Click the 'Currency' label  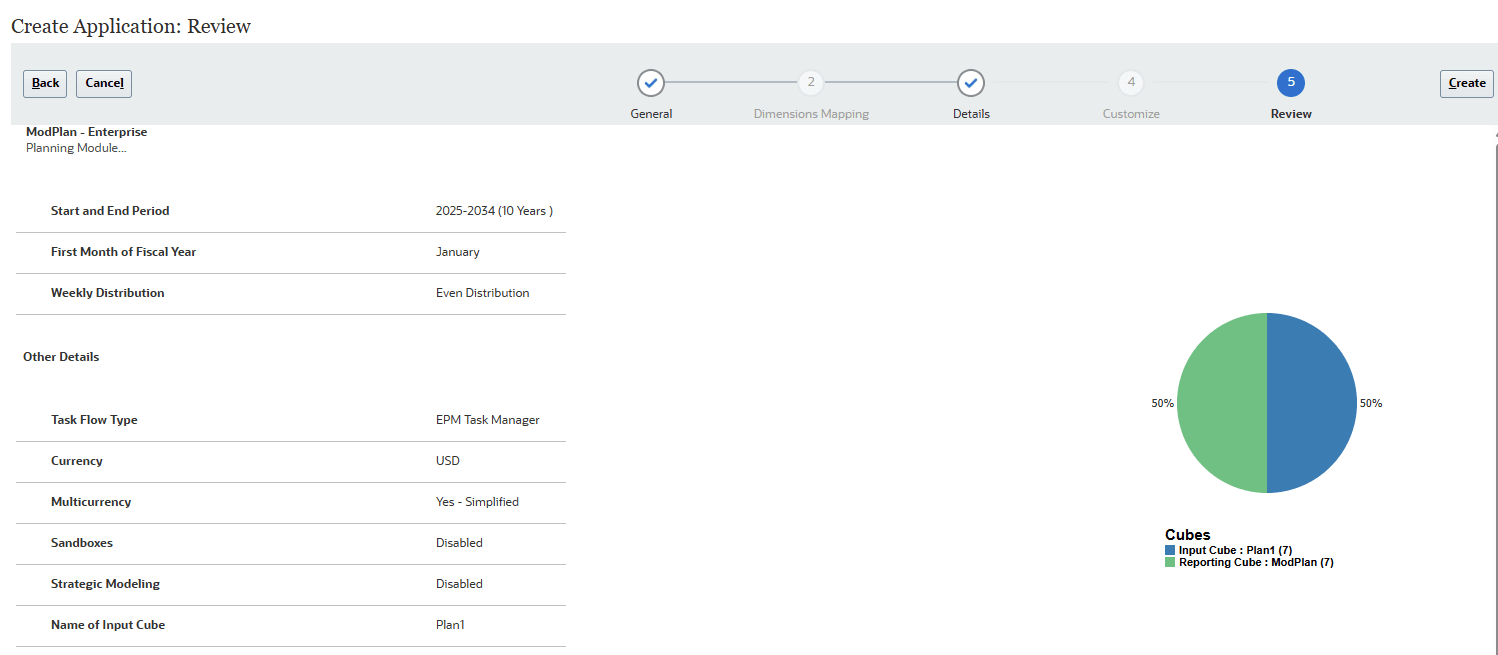pyautogui.click(x=76, y=461)
